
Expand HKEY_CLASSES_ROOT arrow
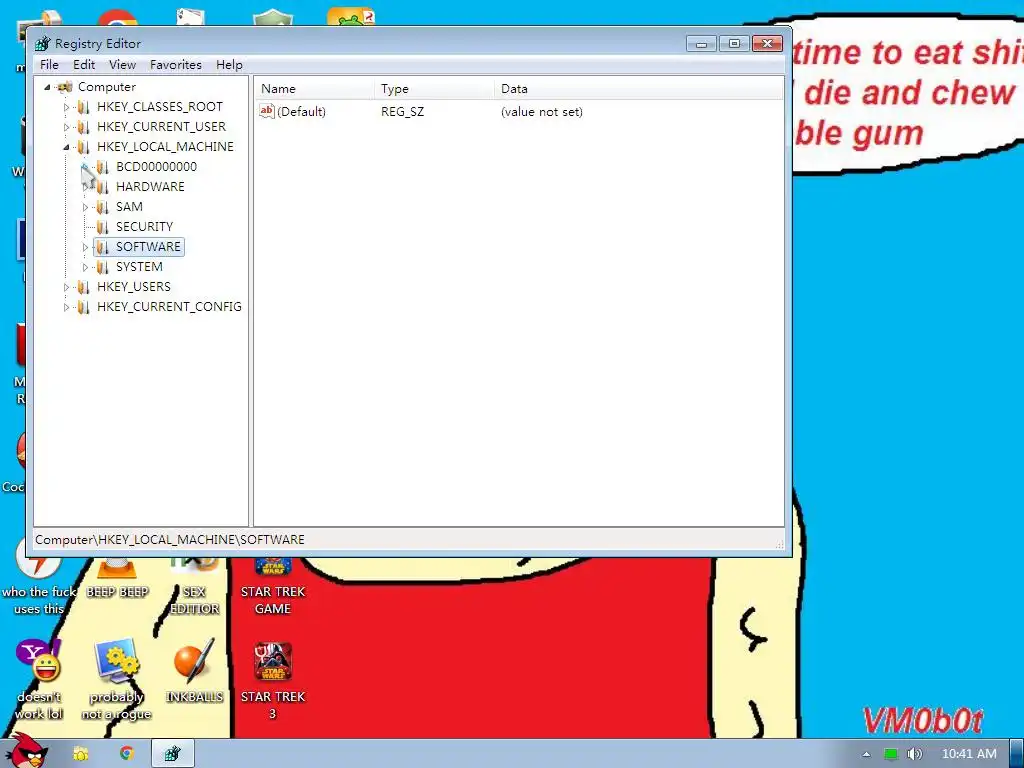pos(66,107)
